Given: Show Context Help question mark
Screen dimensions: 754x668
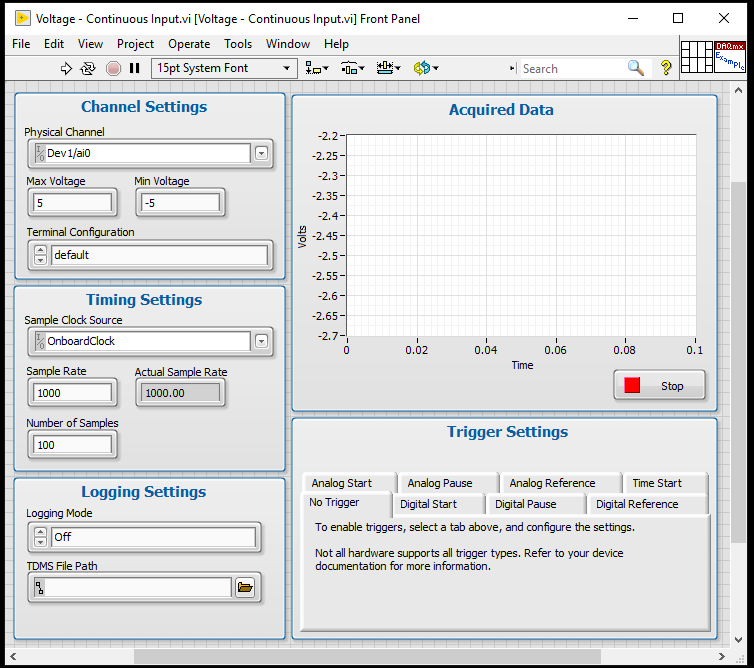Looking at the screenshot, I should pos(666,68).
